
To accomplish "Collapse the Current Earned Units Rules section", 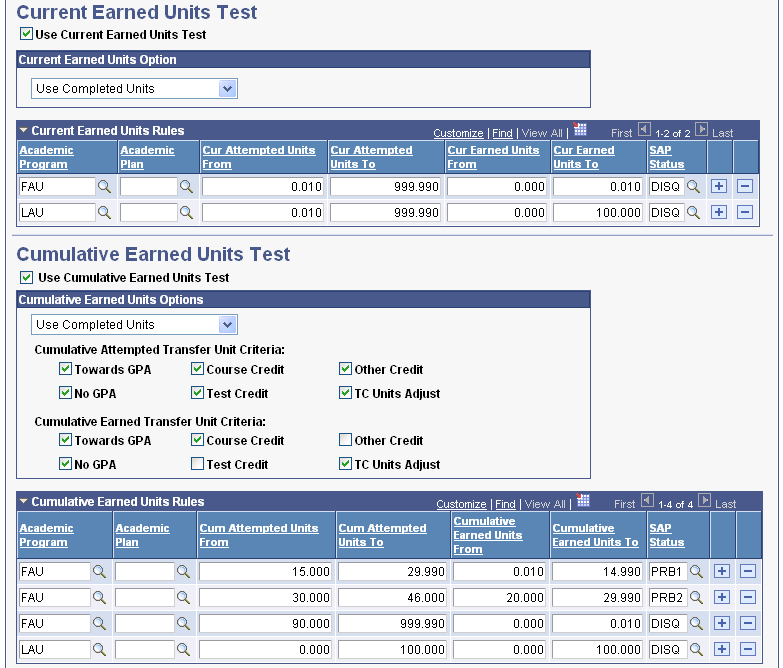I will click(x=23, y=130).
